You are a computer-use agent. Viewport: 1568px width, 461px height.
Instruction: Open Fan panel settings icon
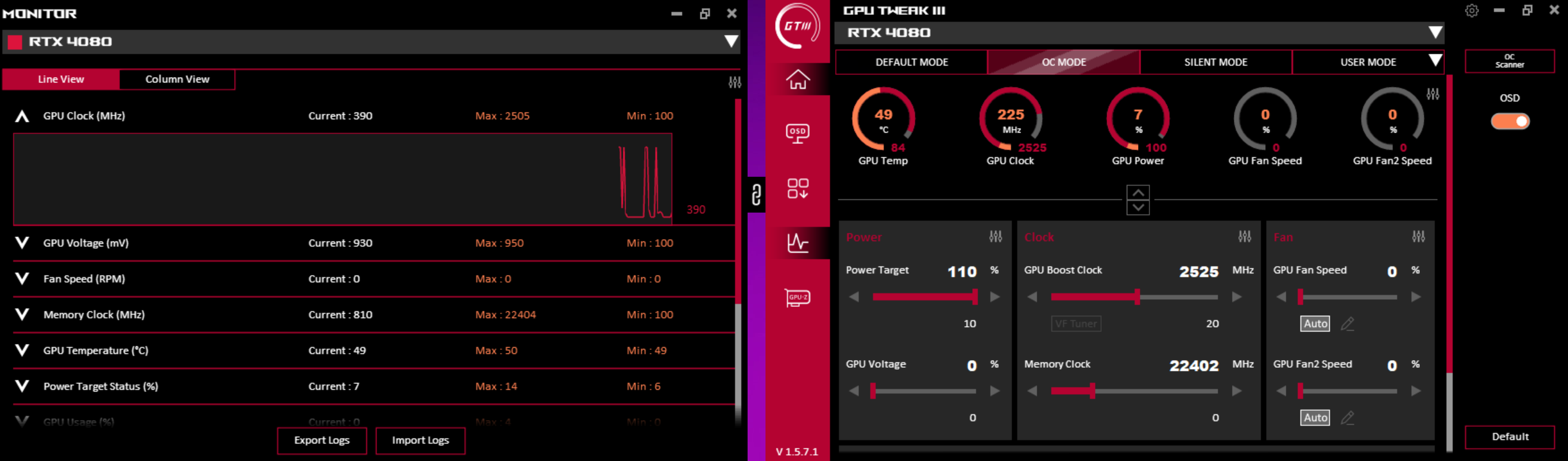coord(1419,236)
